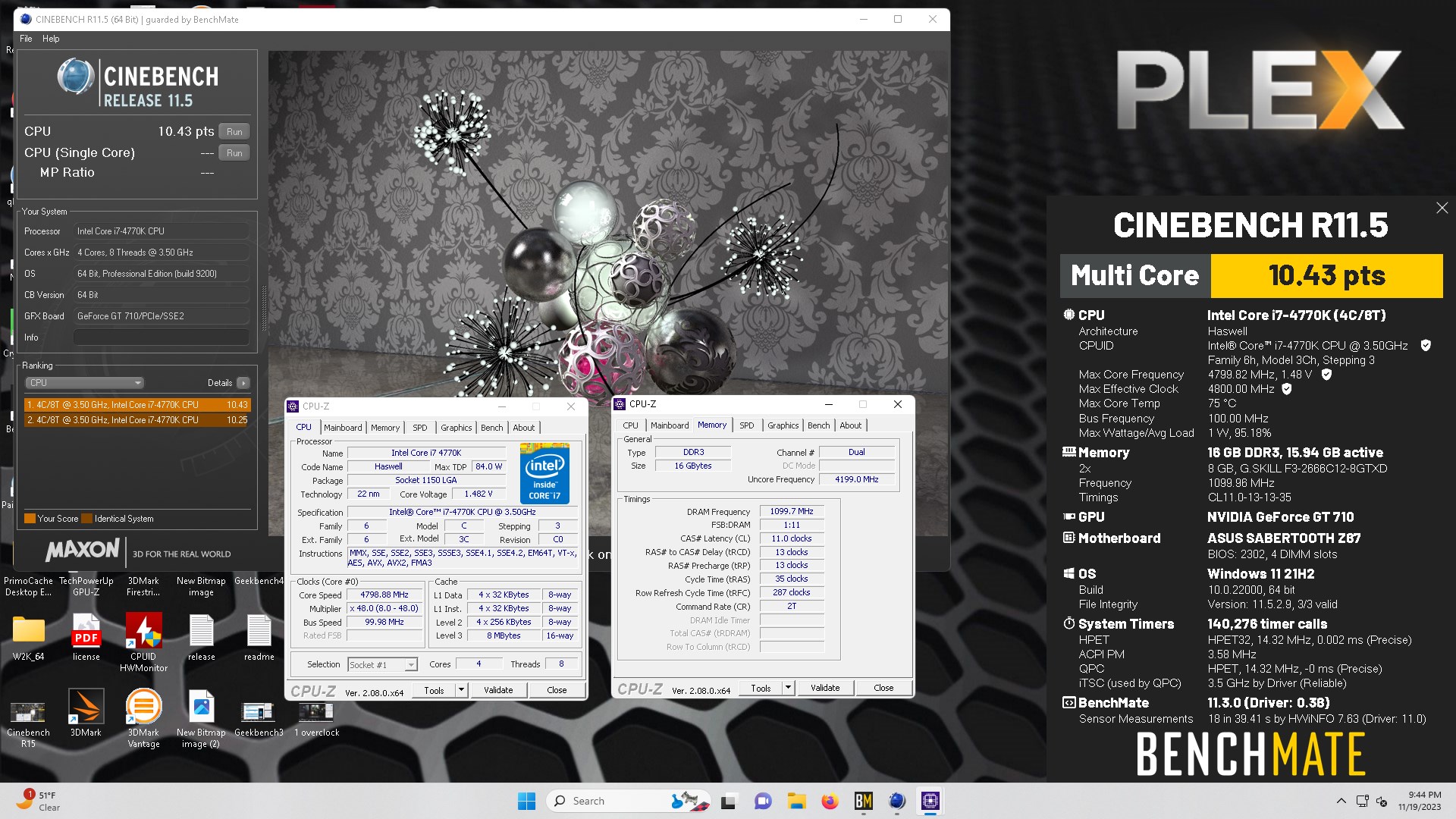The height and width of the screenshot is (819, 1456).
Task: Click the Max Effective Clock shield icon
Action: (1286, 389)
